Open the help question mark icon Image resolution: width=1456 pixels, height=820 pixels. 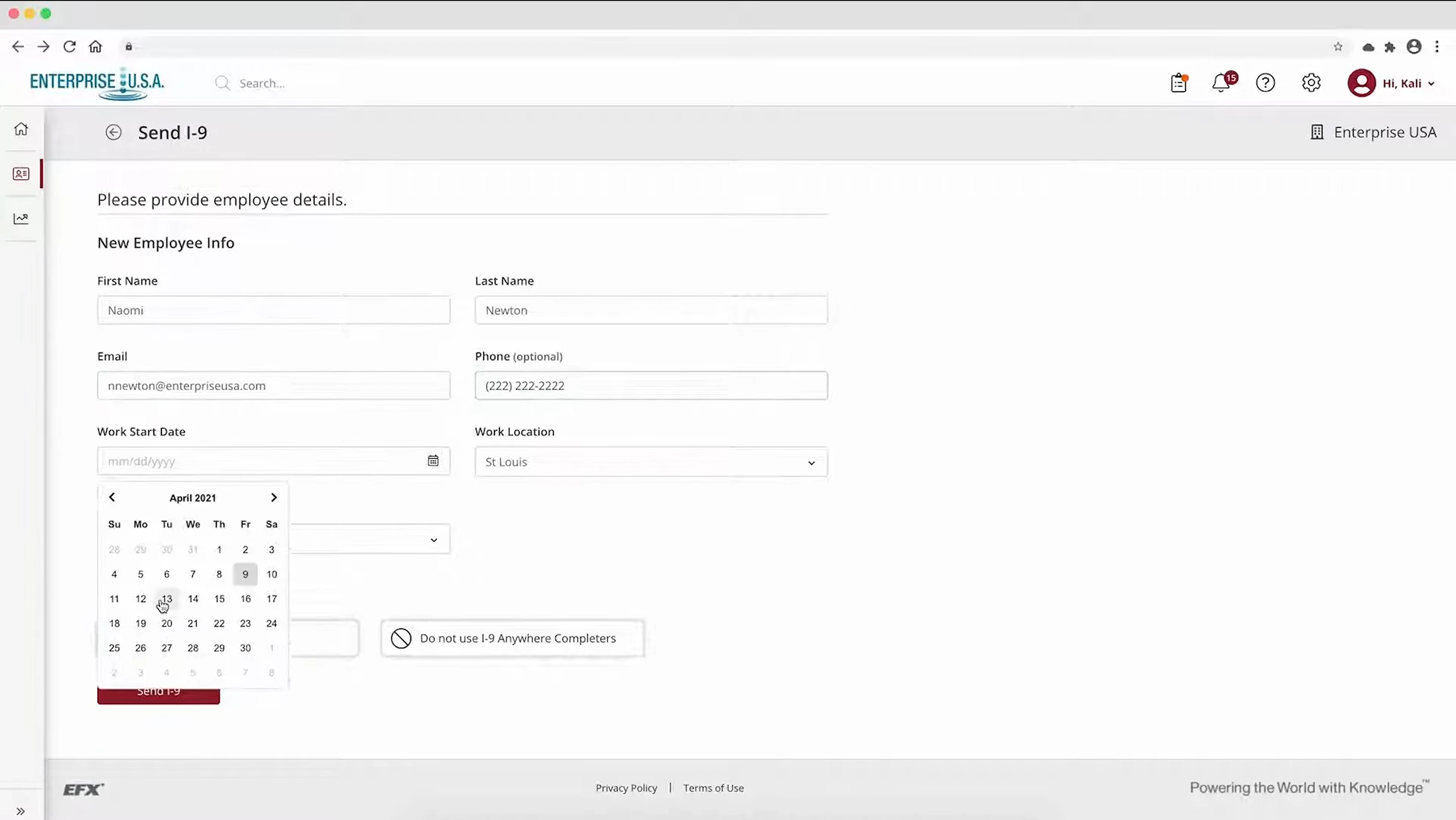pyautogui.click(x=1265, y=83)
